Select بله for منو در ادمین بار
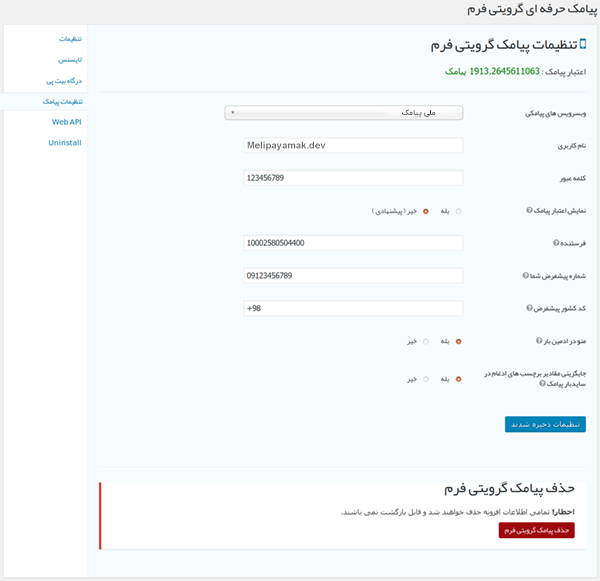The width and height of the screenshot is (600, 581). (x=458, y=341)
